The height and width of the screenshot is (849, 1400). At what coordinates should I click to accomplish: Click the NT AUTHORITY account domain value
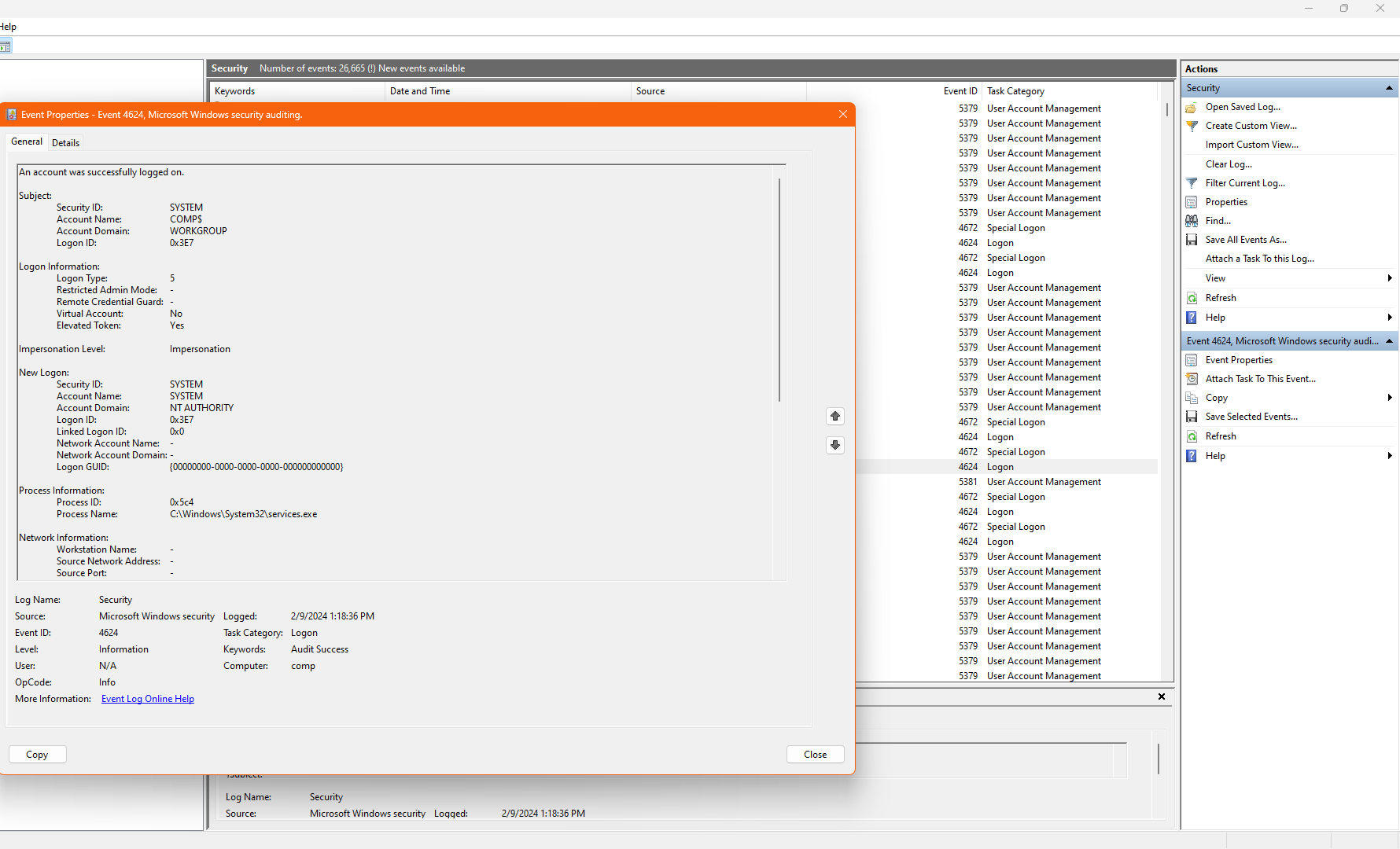tap(201, 408)
